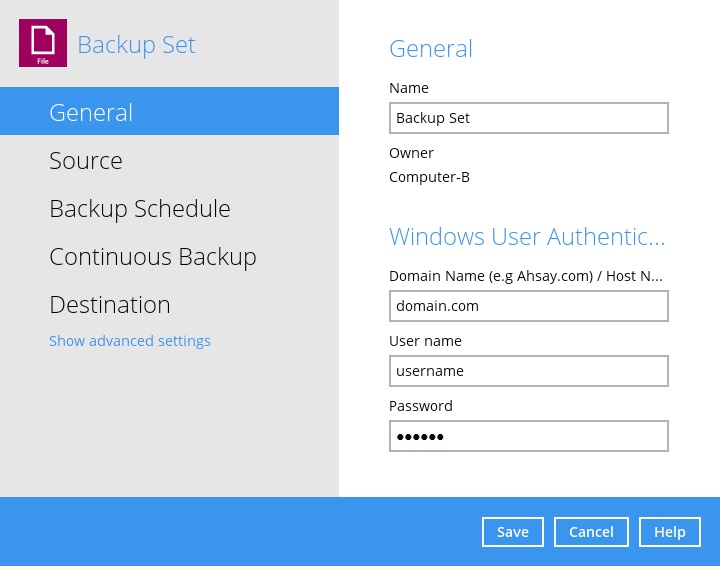
Task: Click Show advanced settings link
Action: (x=130, y=341)
